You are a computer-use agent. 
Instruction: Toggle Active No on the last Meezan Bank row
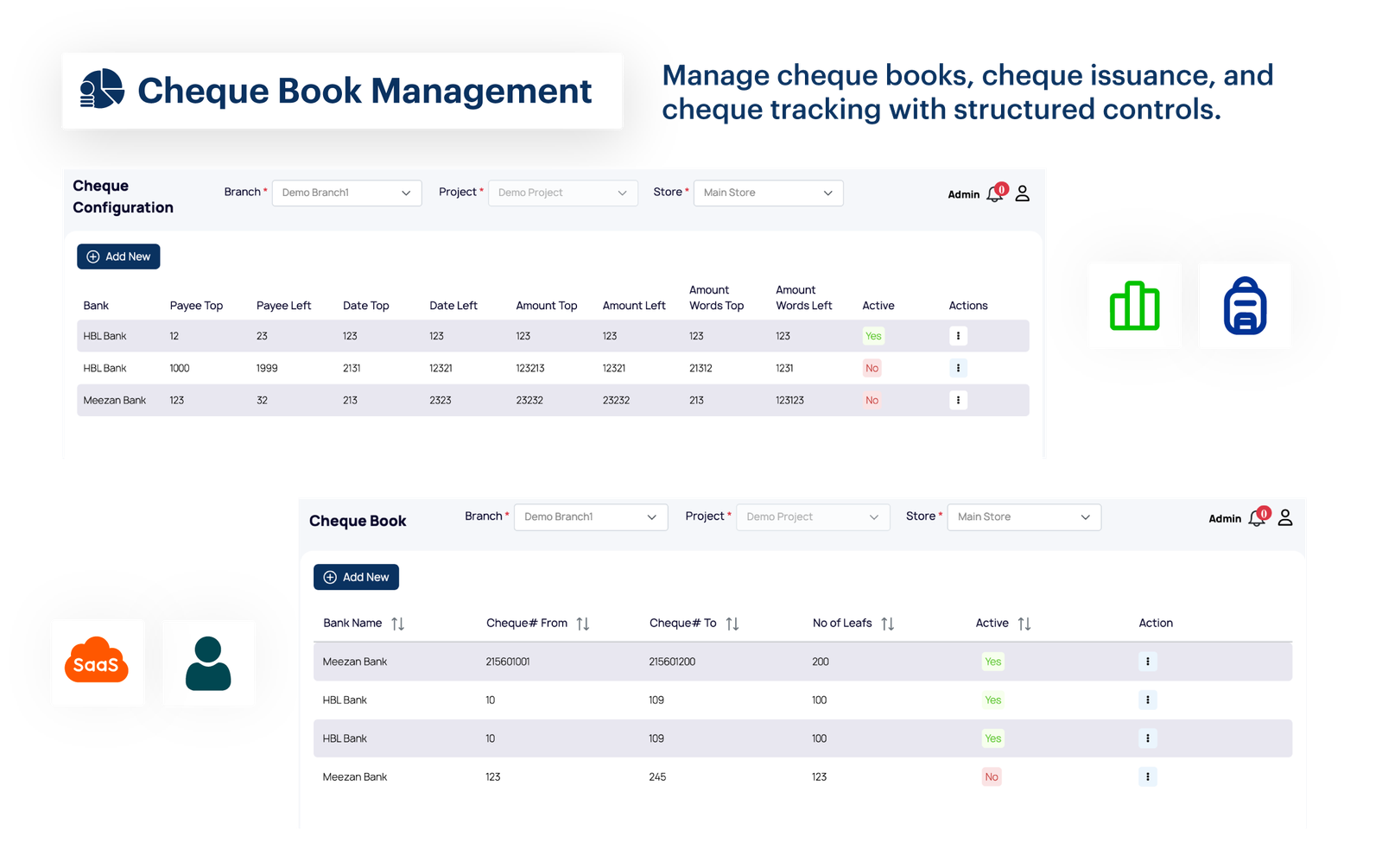tap(991, 776)
